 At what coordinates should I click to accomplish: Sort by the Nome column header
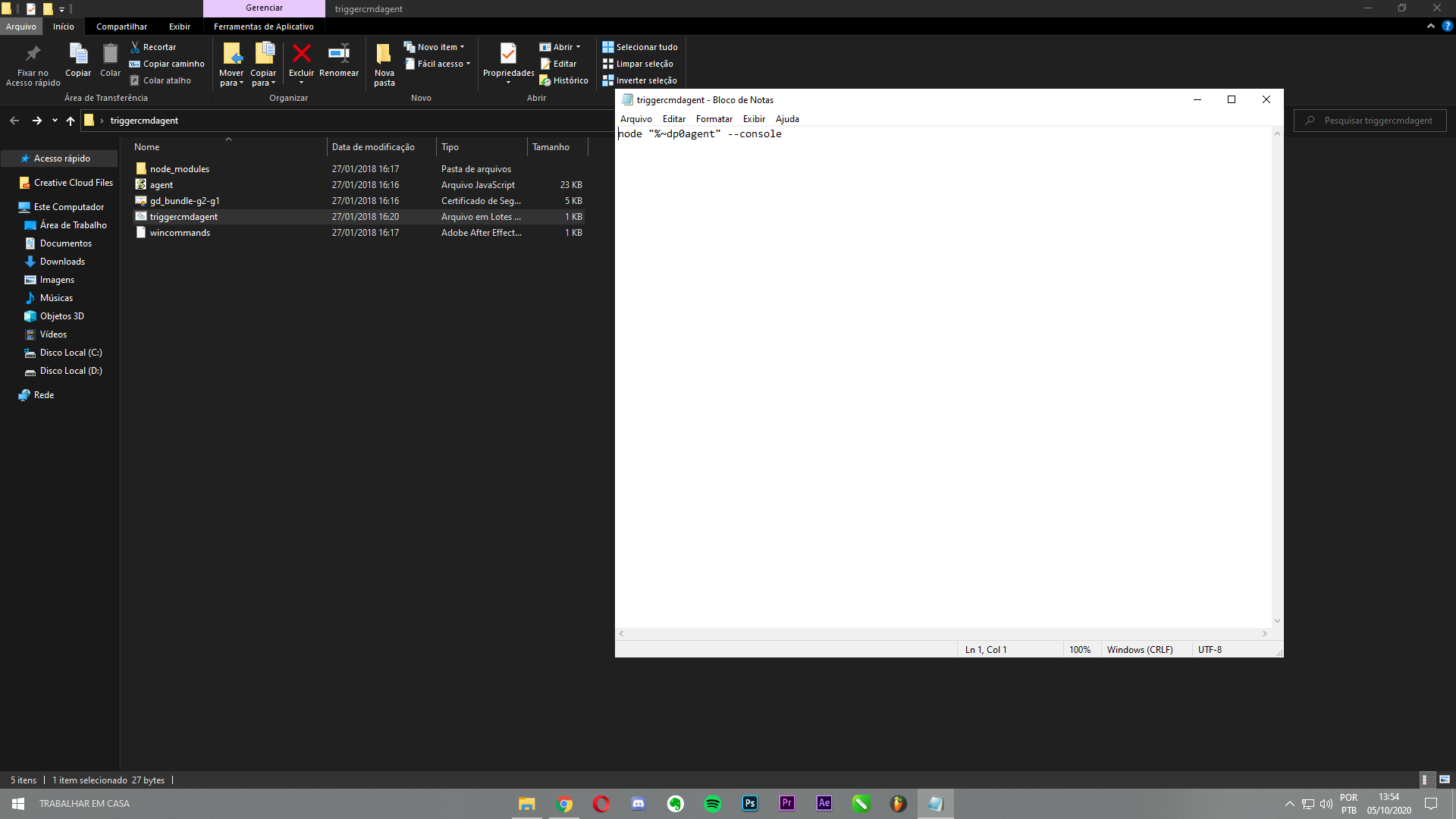[x=227, y=147]
